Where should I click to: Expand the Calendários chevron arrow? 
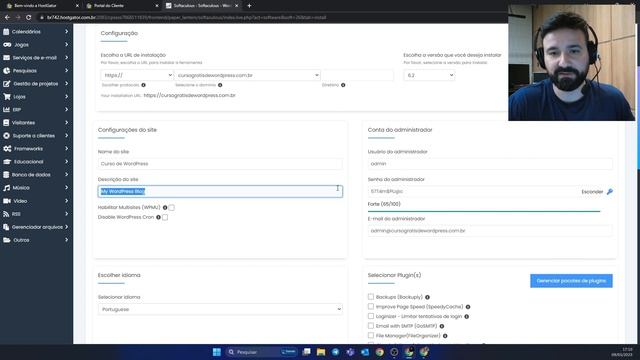click(67, 31)
